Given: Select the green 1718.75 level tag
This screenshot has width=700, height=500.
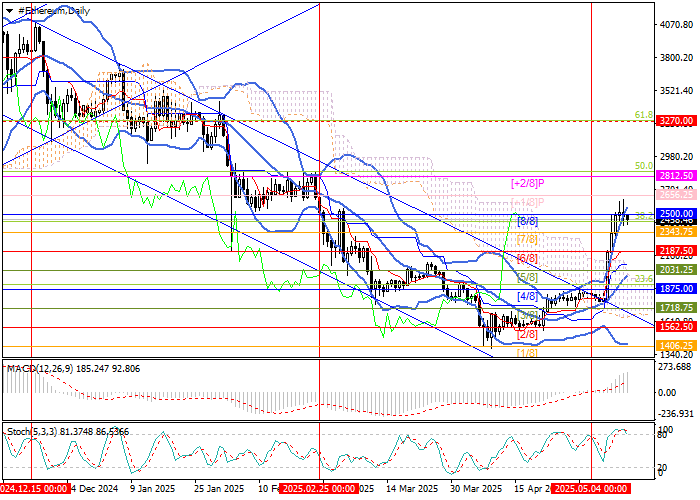Looking at the screenshot, I should [676, 307].
